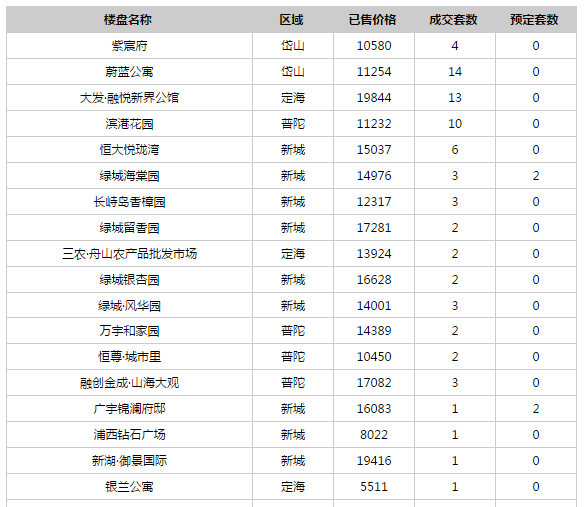Click the 万宇和家园 row name

pos(129,331)
